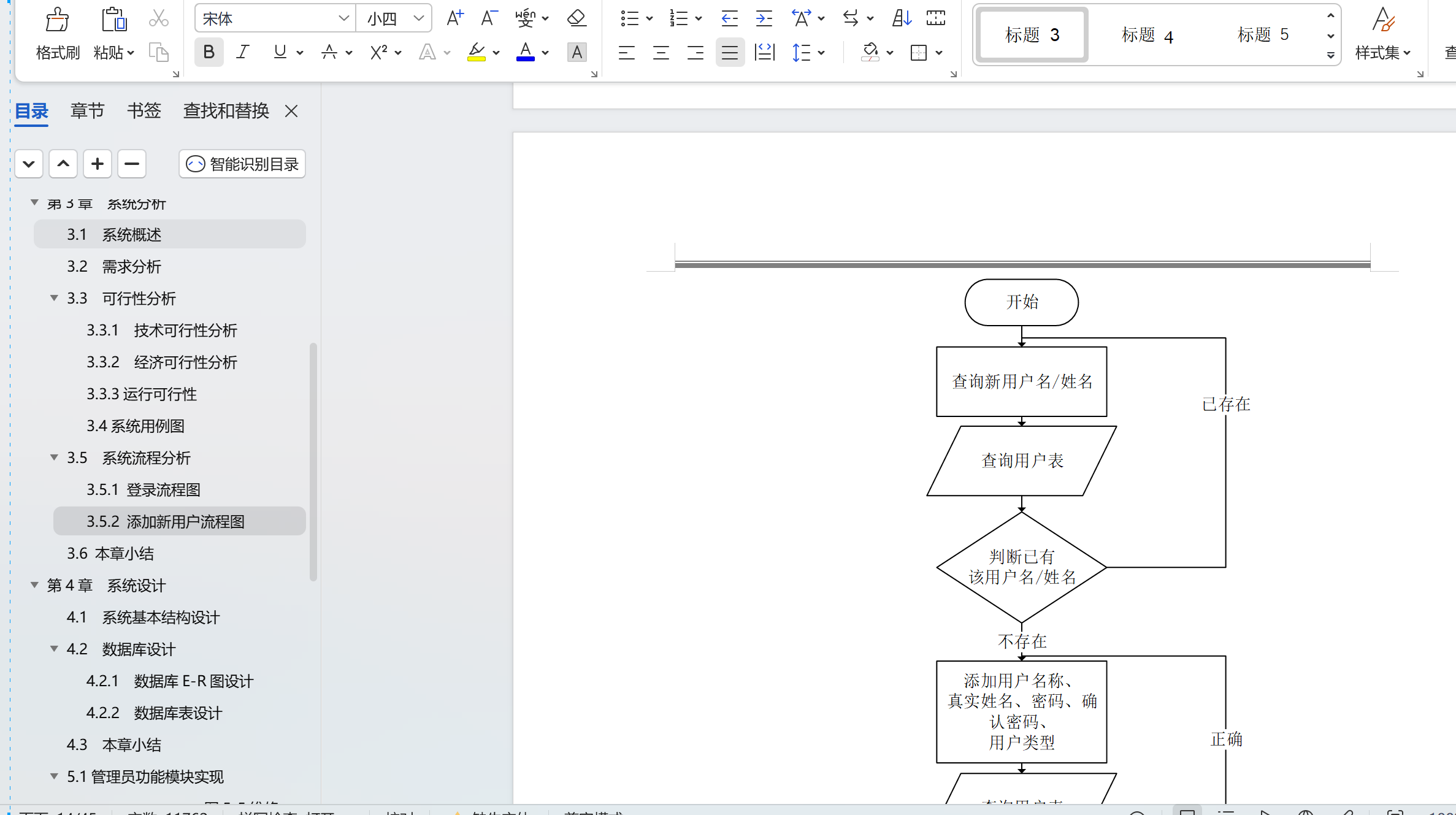Open the 小四 font size dropdown
Image resolution: width=1456 pixels, height=815 pixels.
[x=419, y=18]
